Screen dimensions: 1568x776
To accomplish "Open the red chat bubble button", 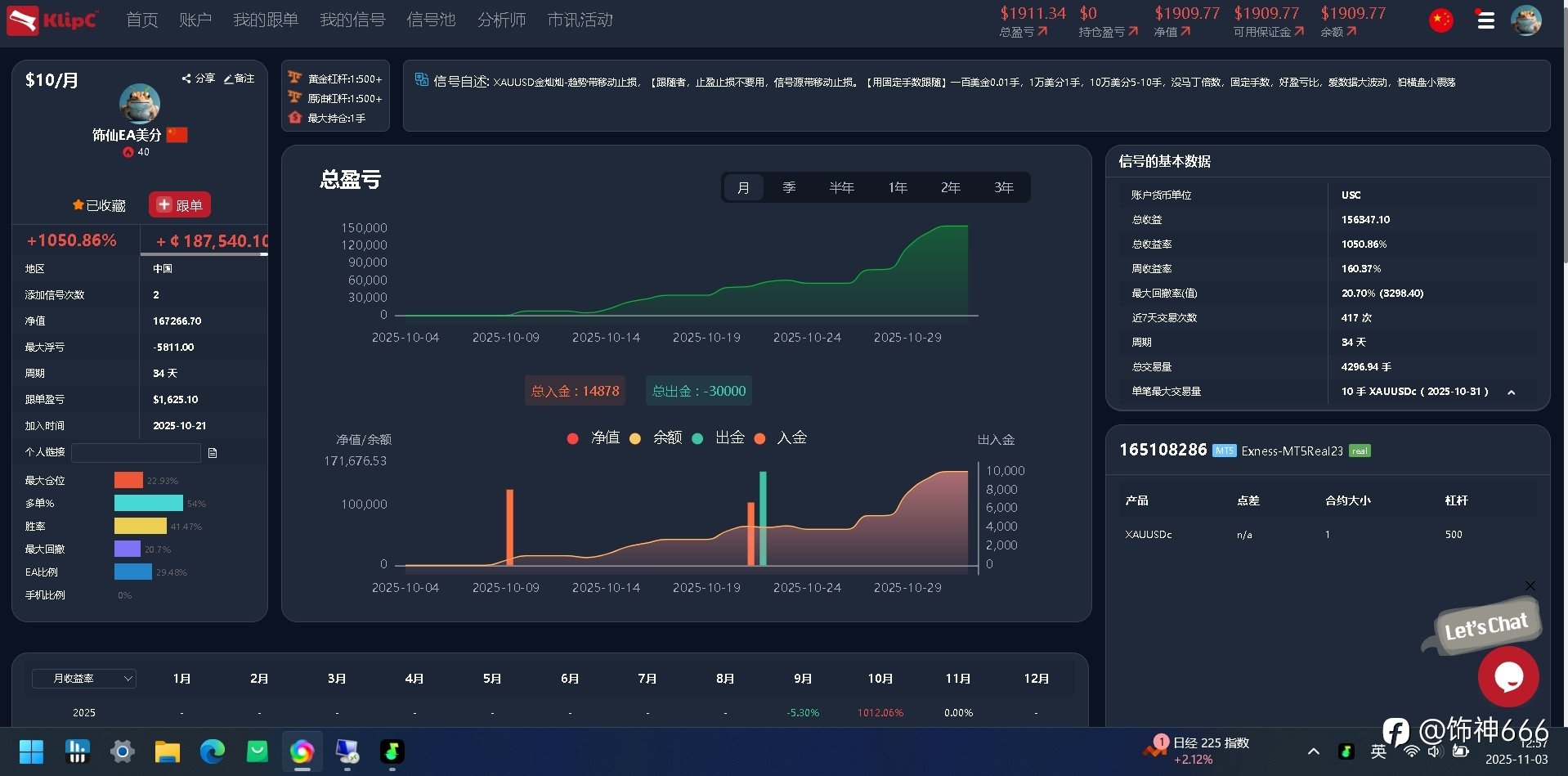I will pyautogui.click(x=1508, y=676).
